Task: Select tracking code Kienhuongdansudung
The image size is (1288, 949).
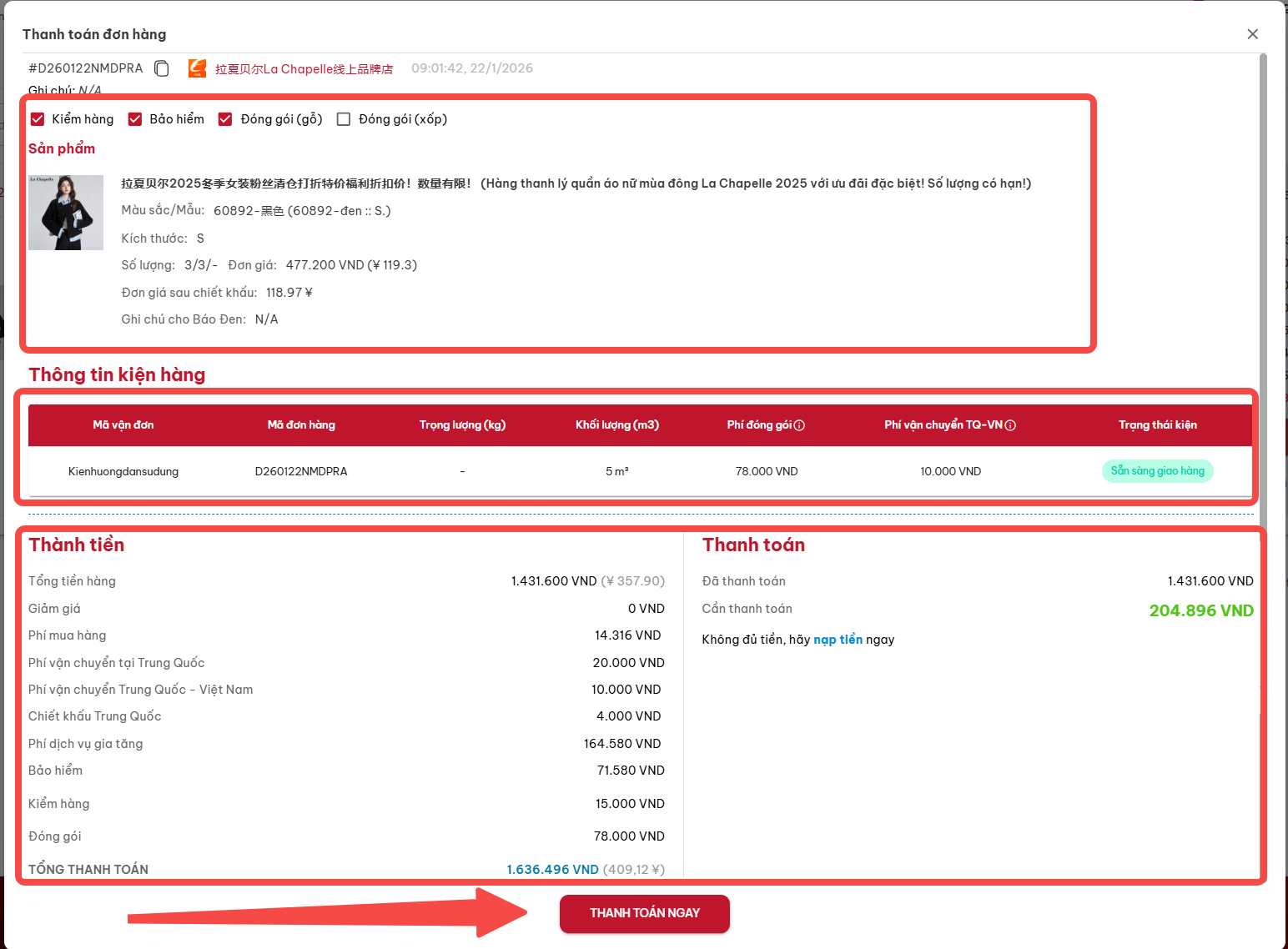Action: click(x=123, y=471)
